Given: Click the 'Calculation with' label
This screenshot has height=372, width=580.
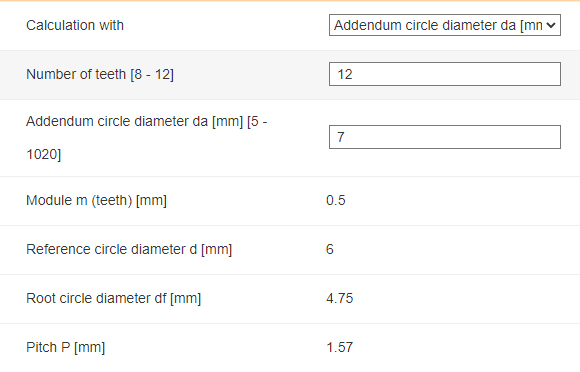Looking at the screenshot, I should 75,25.
